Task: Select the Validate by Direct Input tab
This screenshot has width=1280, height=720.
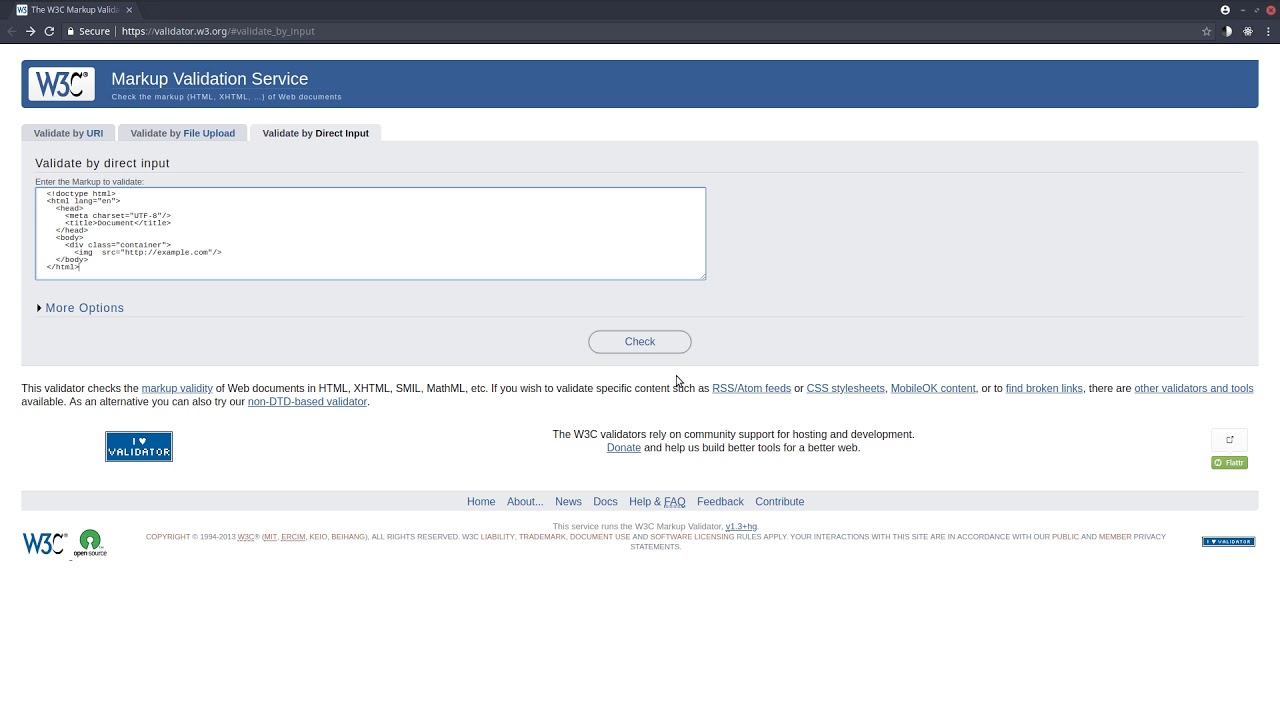Action: (315, 133)
